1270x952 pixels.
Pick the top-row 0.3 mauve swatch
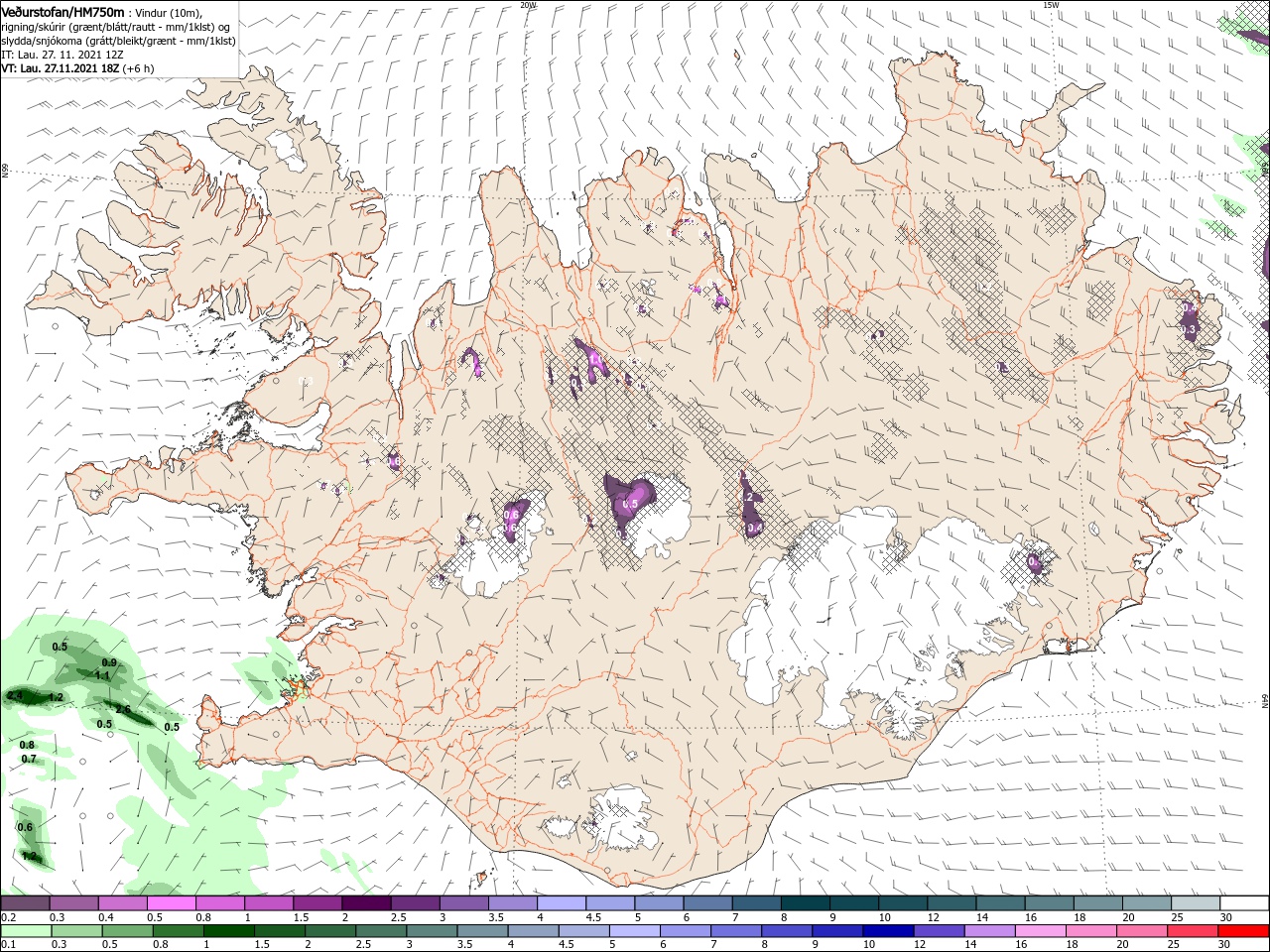coord(73,903)
